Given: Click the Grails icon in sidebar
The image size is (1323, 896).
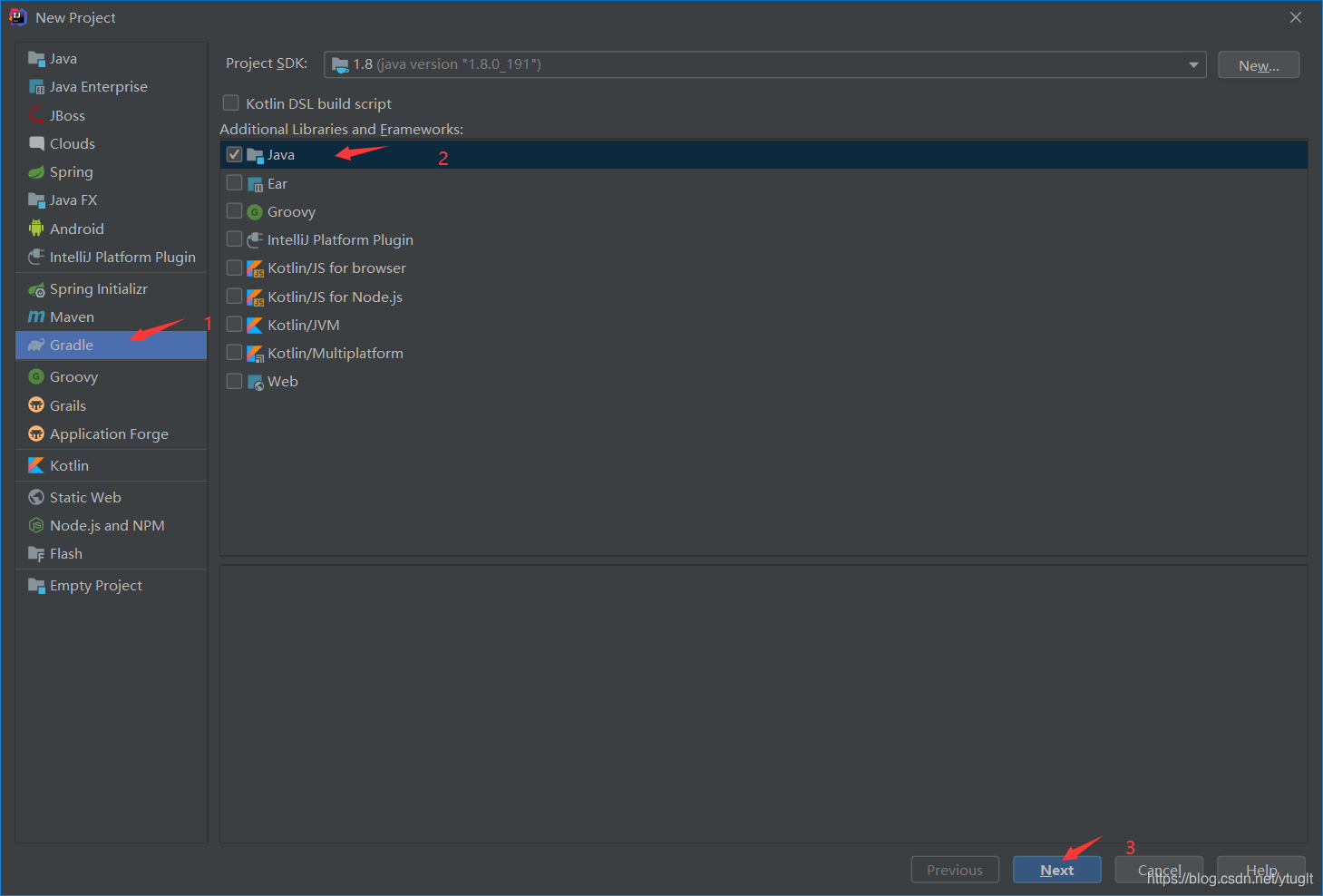Looking at the screenshot, I should pos(36,405).
